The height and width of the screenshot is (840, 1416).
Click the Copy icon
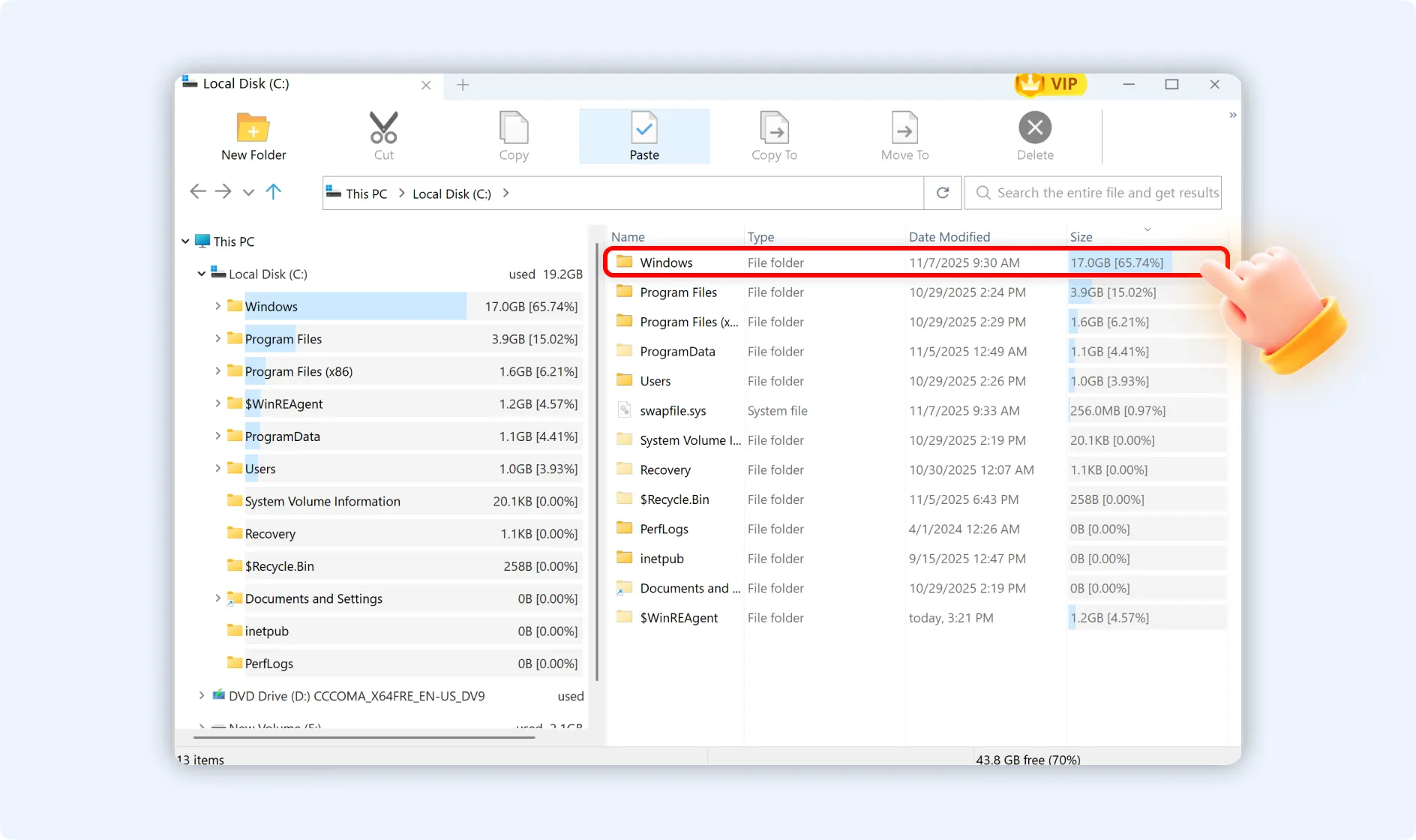514,136
